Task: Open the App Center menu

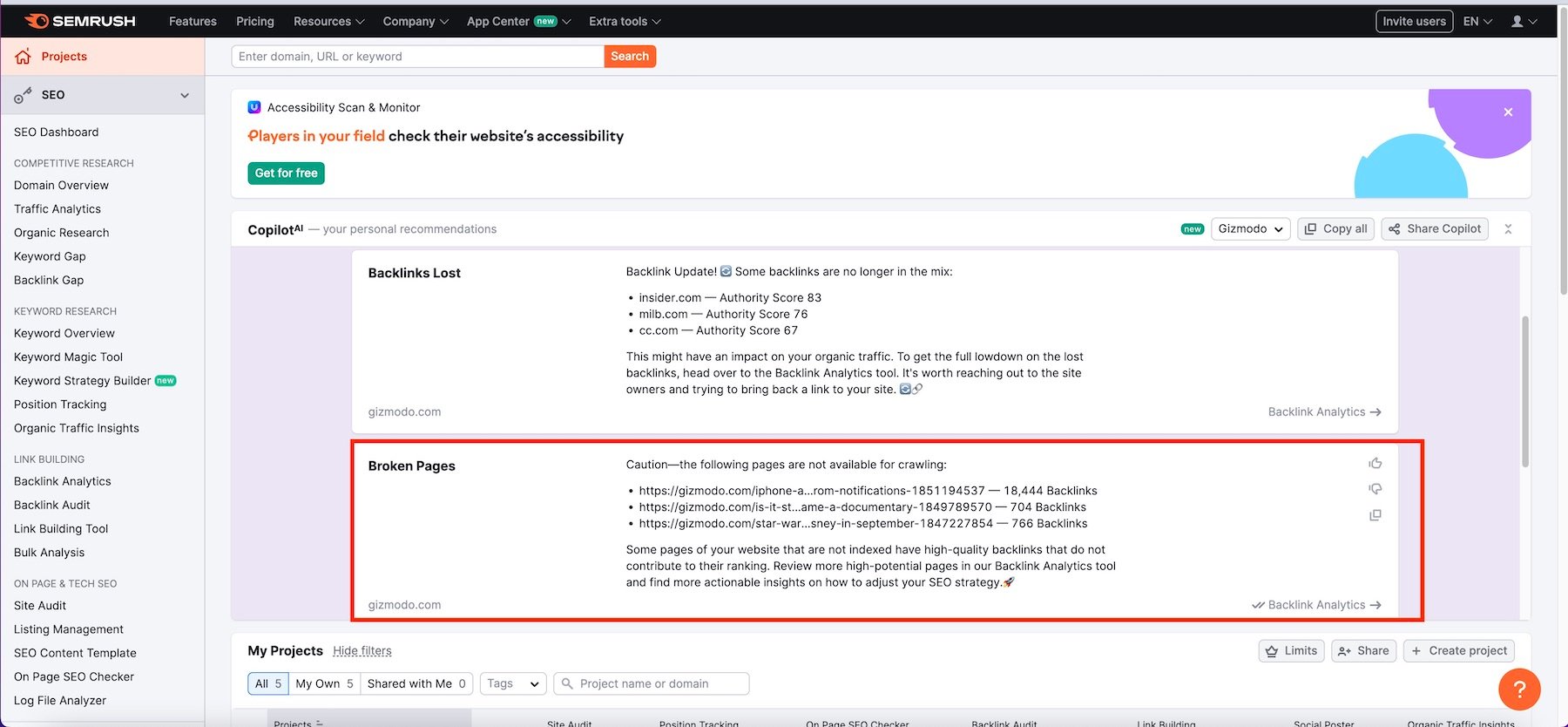Action: (518, 21)
